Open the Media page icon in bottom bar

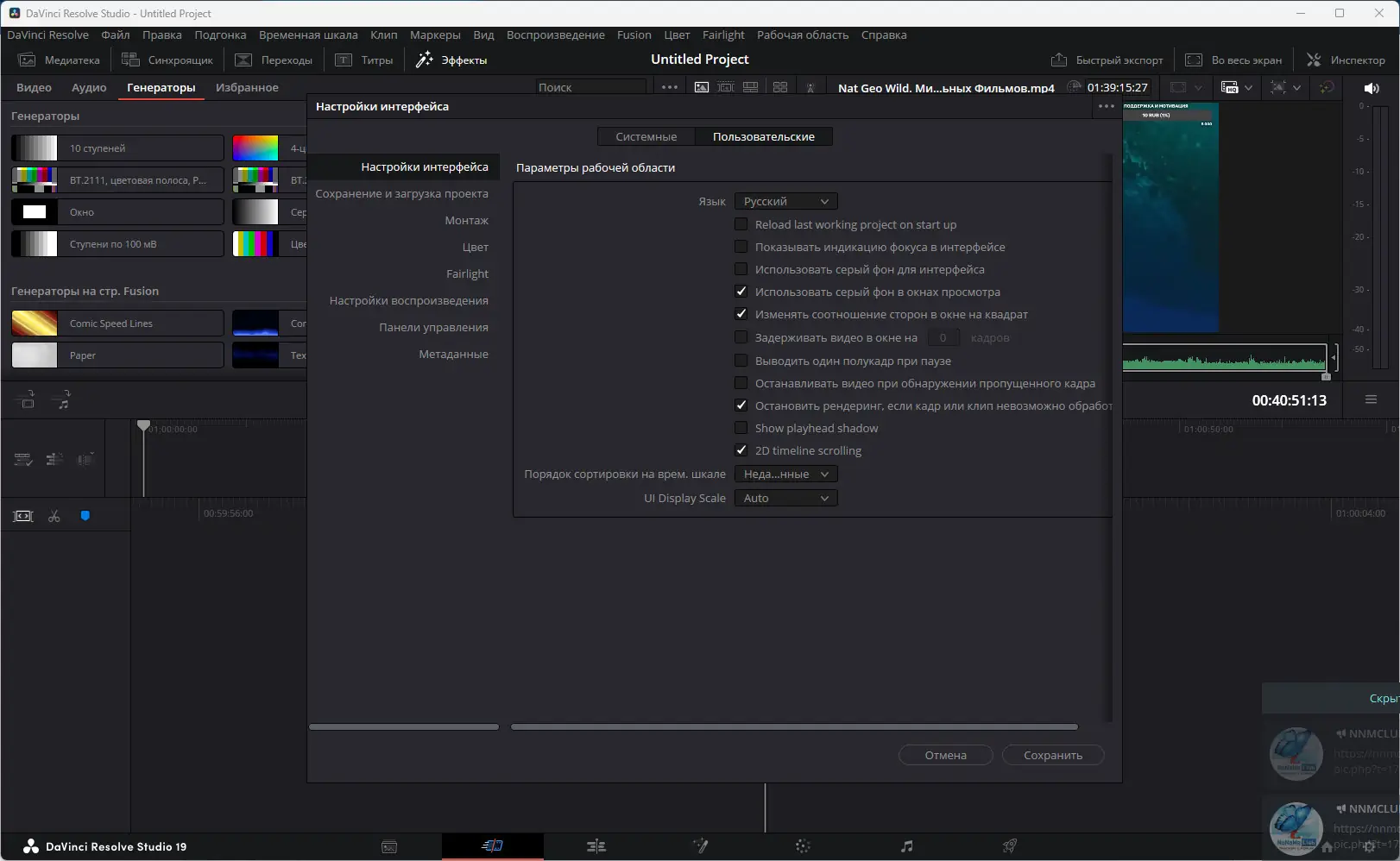click(389, 846)
